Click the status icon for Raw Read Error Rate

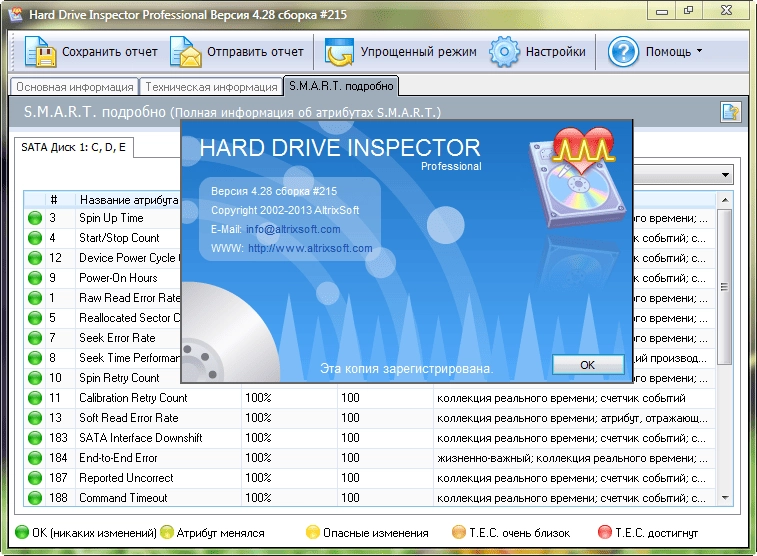[35, 298]
